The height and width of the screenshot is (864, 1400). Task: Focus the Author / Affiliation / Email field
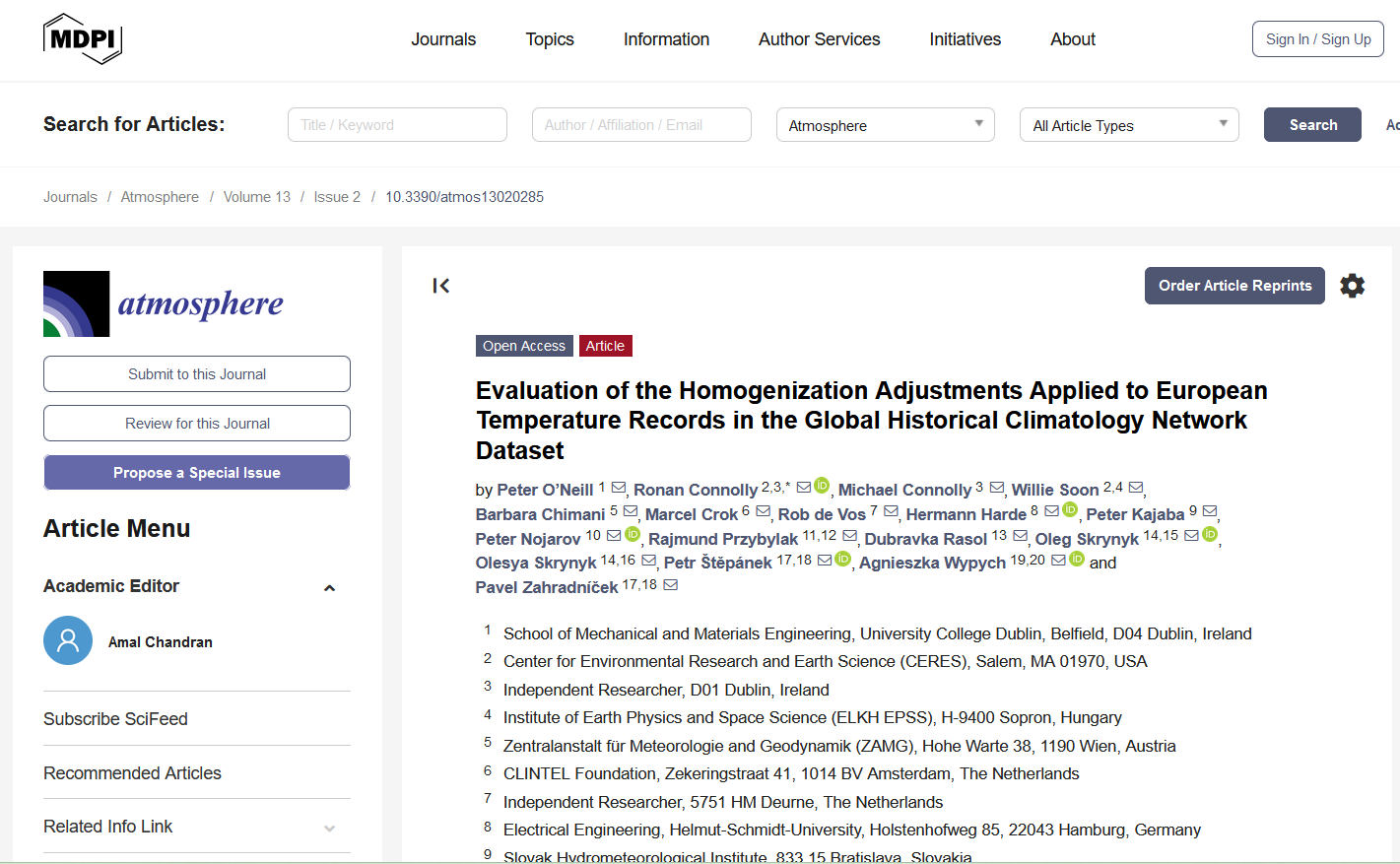641,125
